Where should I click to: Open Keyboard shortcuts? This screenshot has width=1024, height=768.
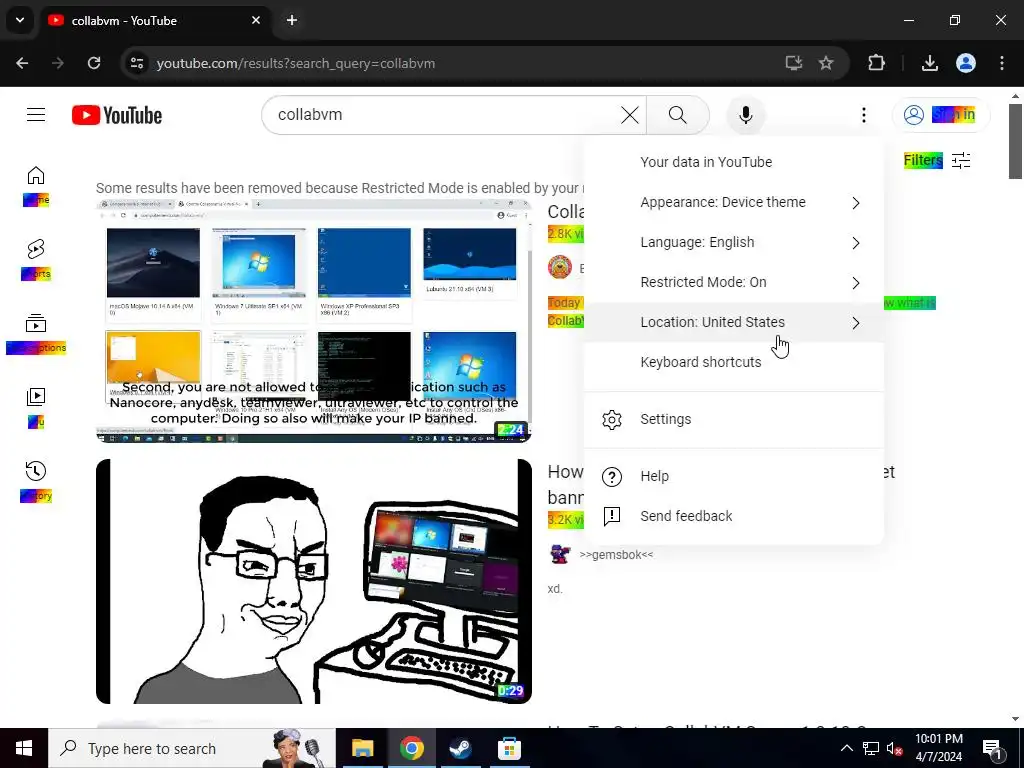[734, 362]
